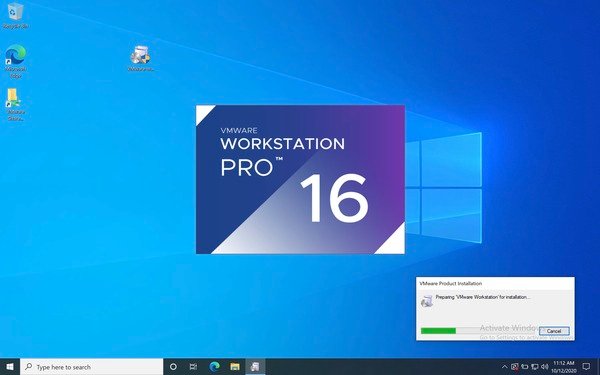Cancel the VMware product installation
The height and width of the screenshot is (375, 600).
(x=554, y=331)
